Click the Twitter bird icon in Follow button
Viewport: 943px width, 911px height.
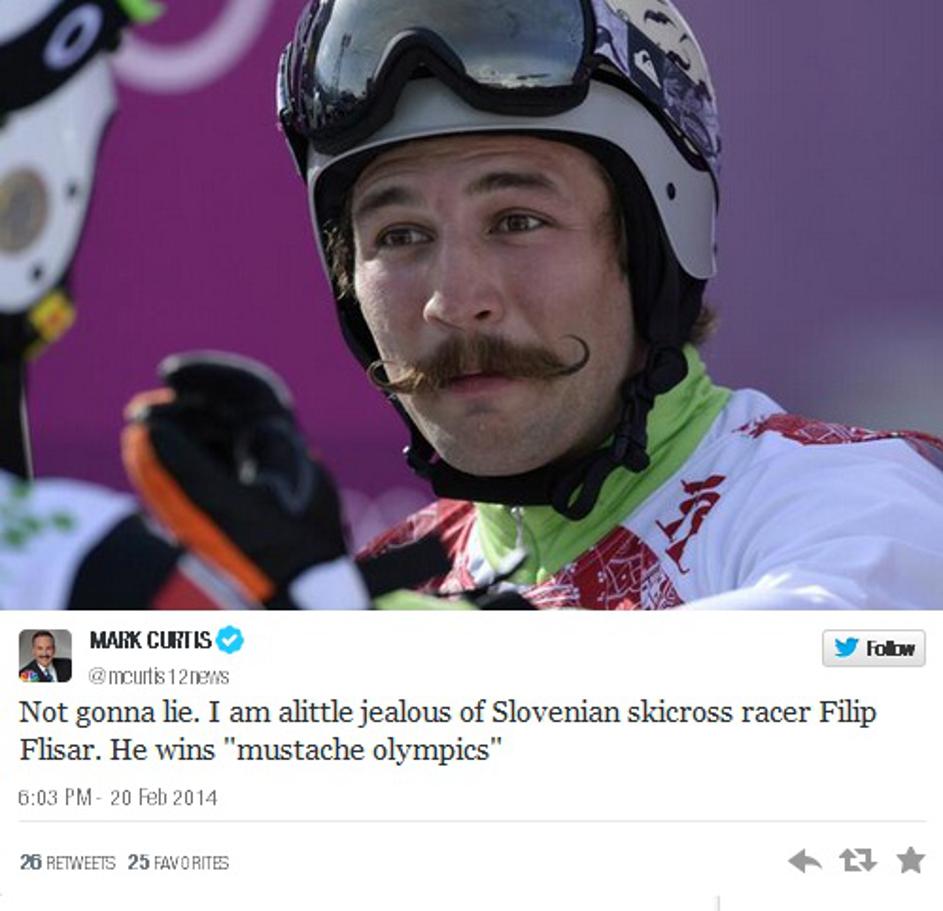847,648
